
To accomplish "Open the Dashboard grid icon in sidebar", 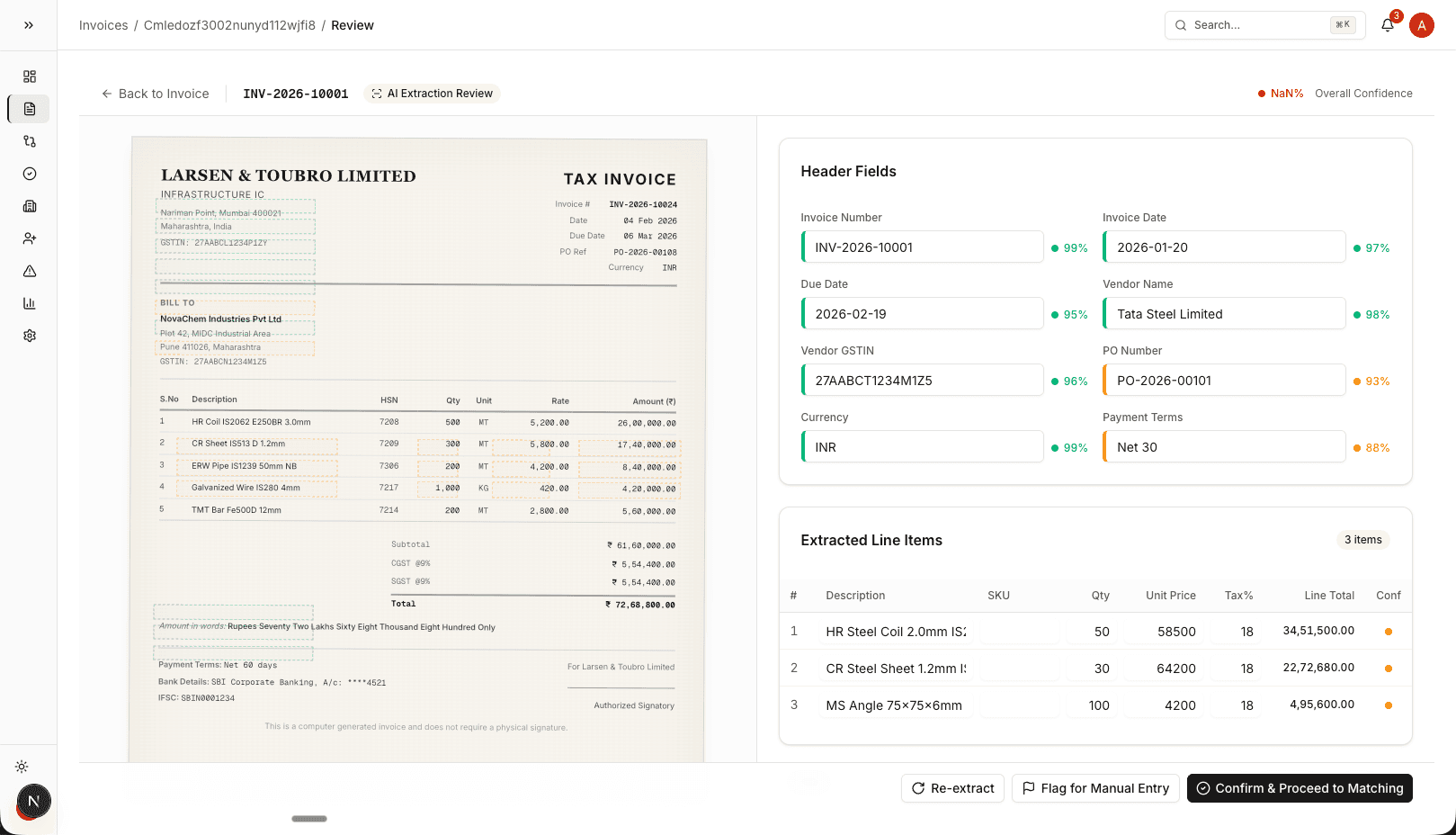I will tap(29, 76).
